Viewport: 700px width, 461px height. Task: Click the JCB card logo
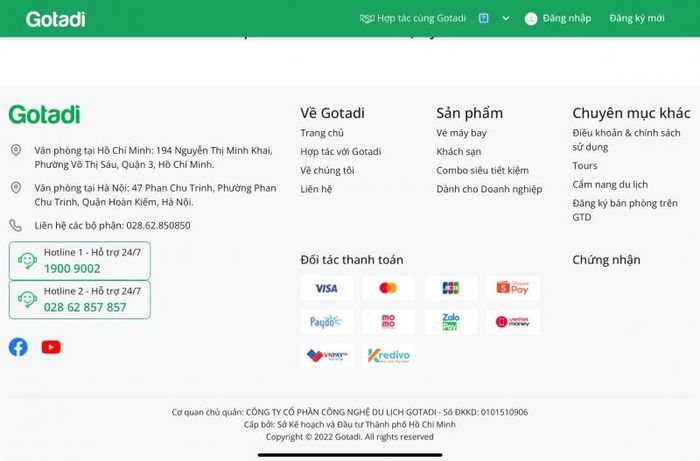click(x=450, y=288)
